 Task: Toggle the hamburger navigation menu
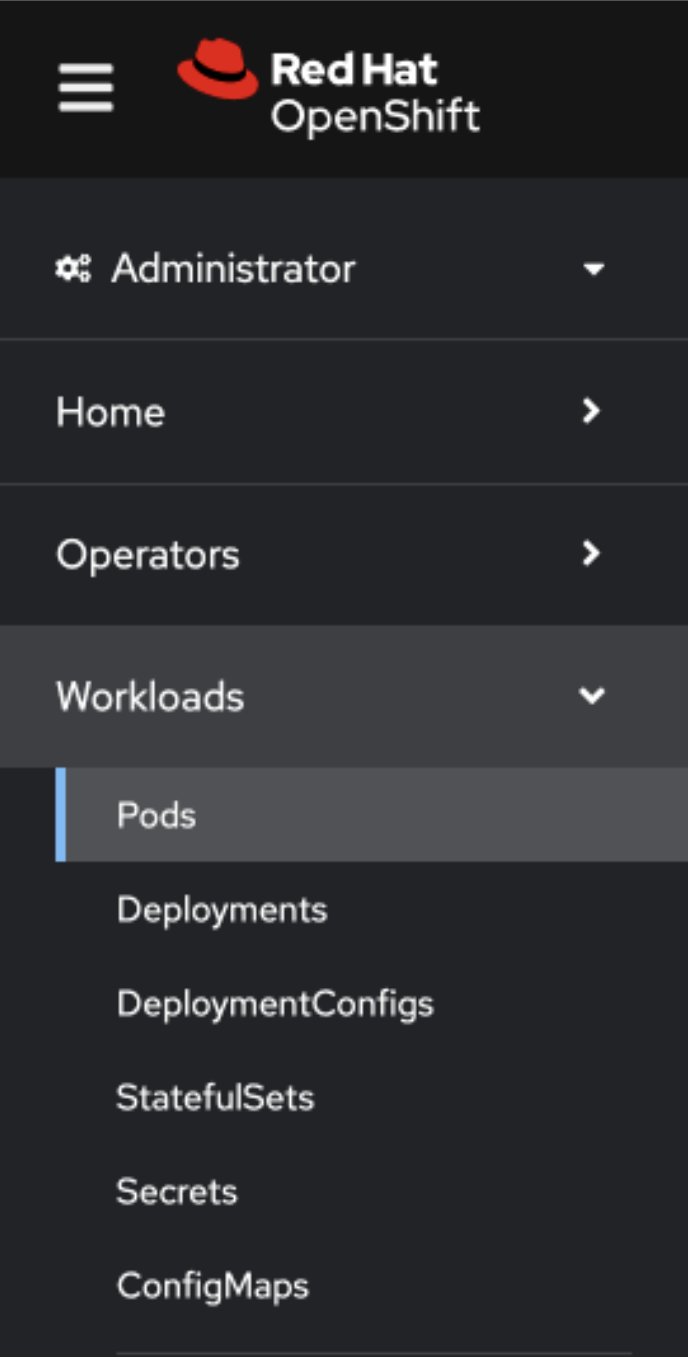(85, 88)
